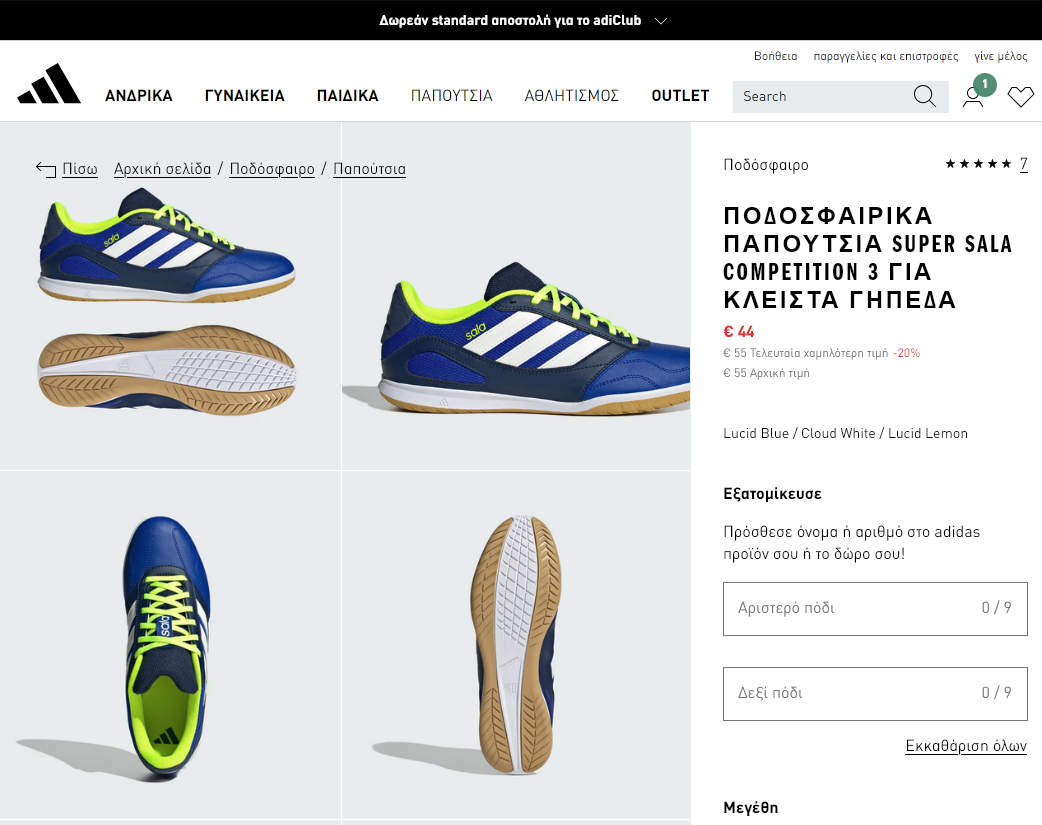Image resolution: width=1042 pixels, height=825 pixels.
Task: Open standing sole view shoe image
Action: pos(516,645)
